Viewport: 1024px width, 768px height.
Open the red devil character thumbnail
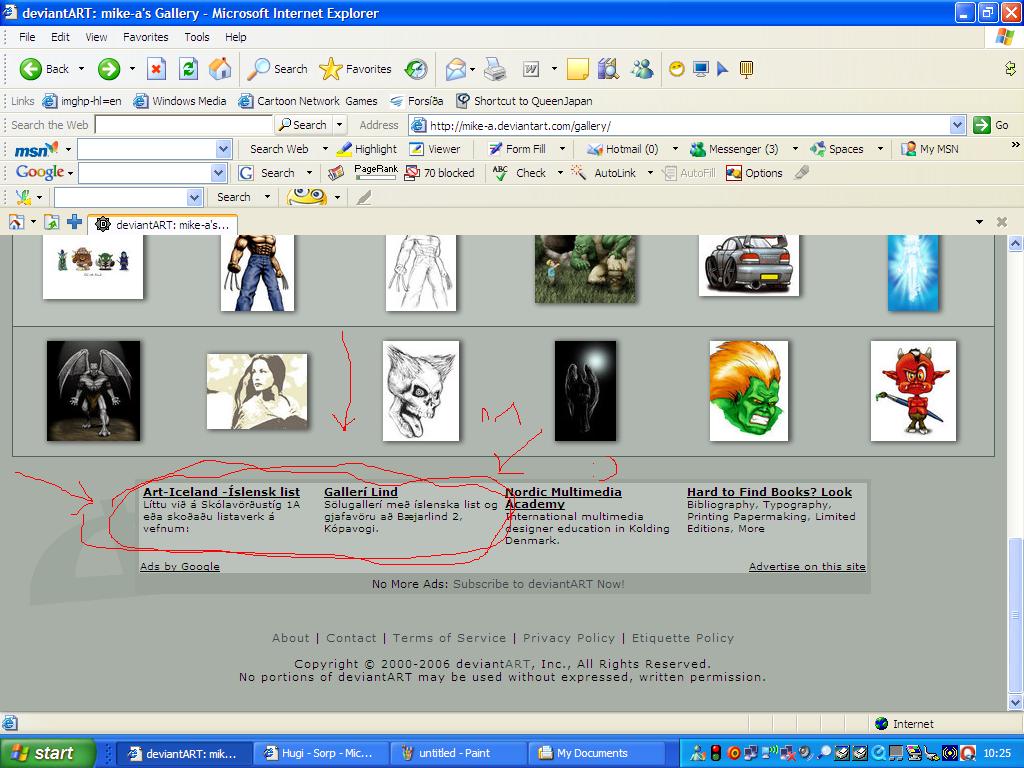[913, 391]
